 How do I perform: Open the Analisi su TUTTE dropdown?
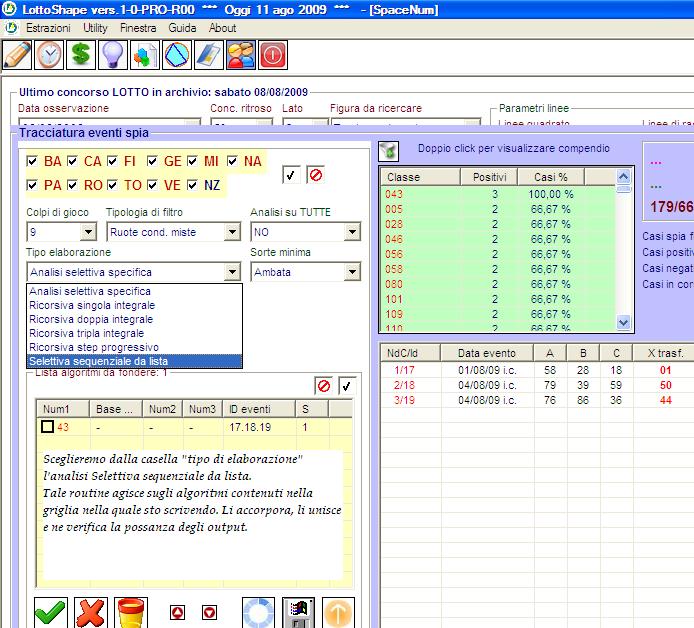pyautogui.click(x=352, y=231)
